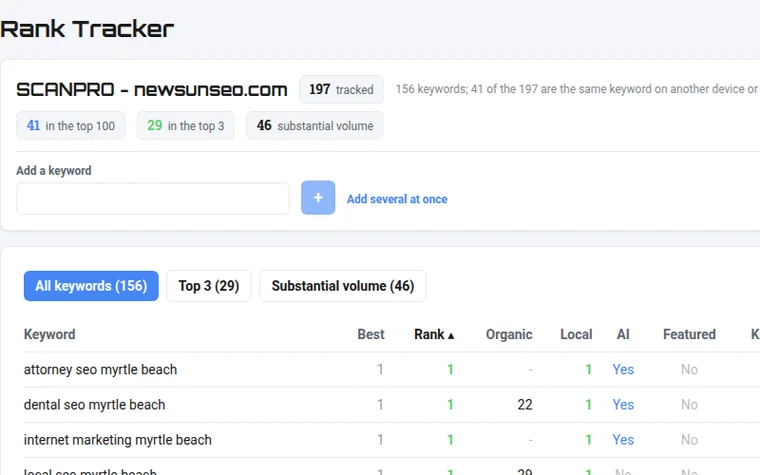Click Best value 1 in dental seo row
The width and height of the screenshot is (760, 475).
click(x=380, y=405)
